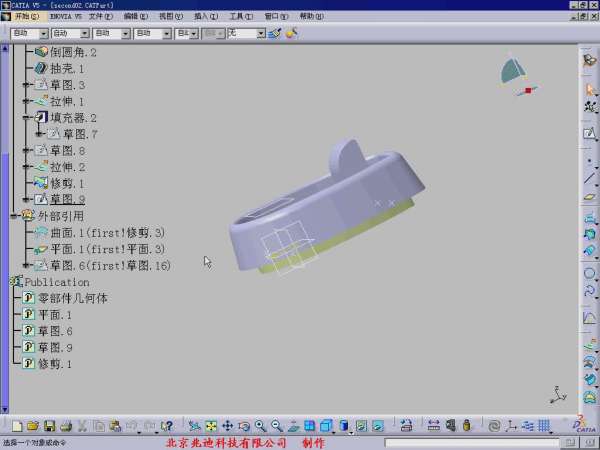Collapse the 外部引用 node
Image resolution: width=600 pixels, height=450 pixels.
click(x=14, y=216)
